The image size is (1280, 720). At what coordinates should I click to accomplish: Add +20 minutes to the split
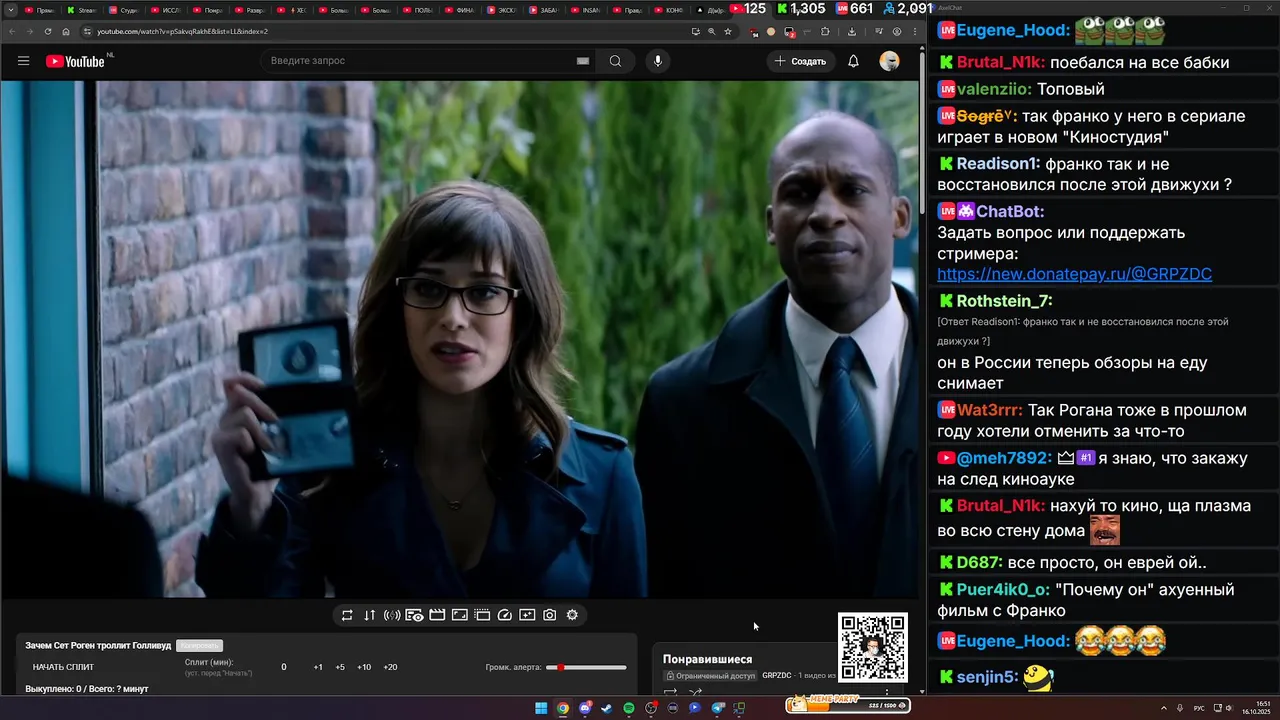(390, 667)
